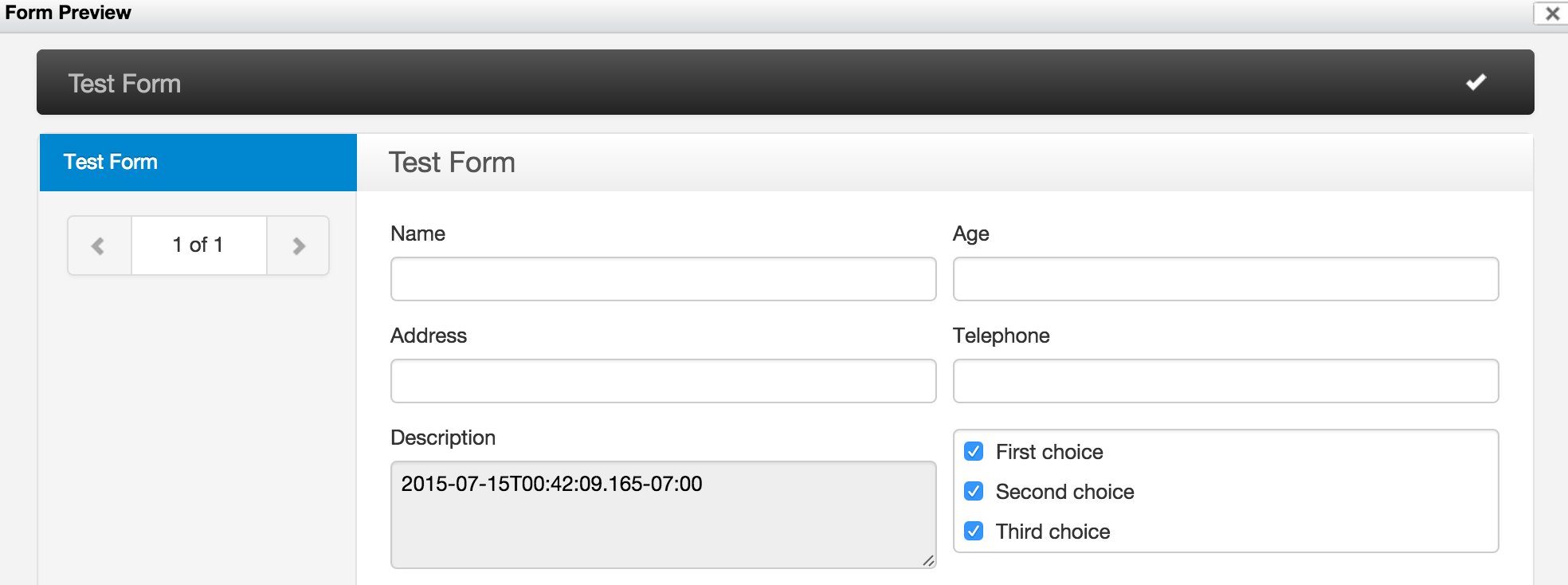
Task: Click the Address field label
Action: [x=429, y=336]
